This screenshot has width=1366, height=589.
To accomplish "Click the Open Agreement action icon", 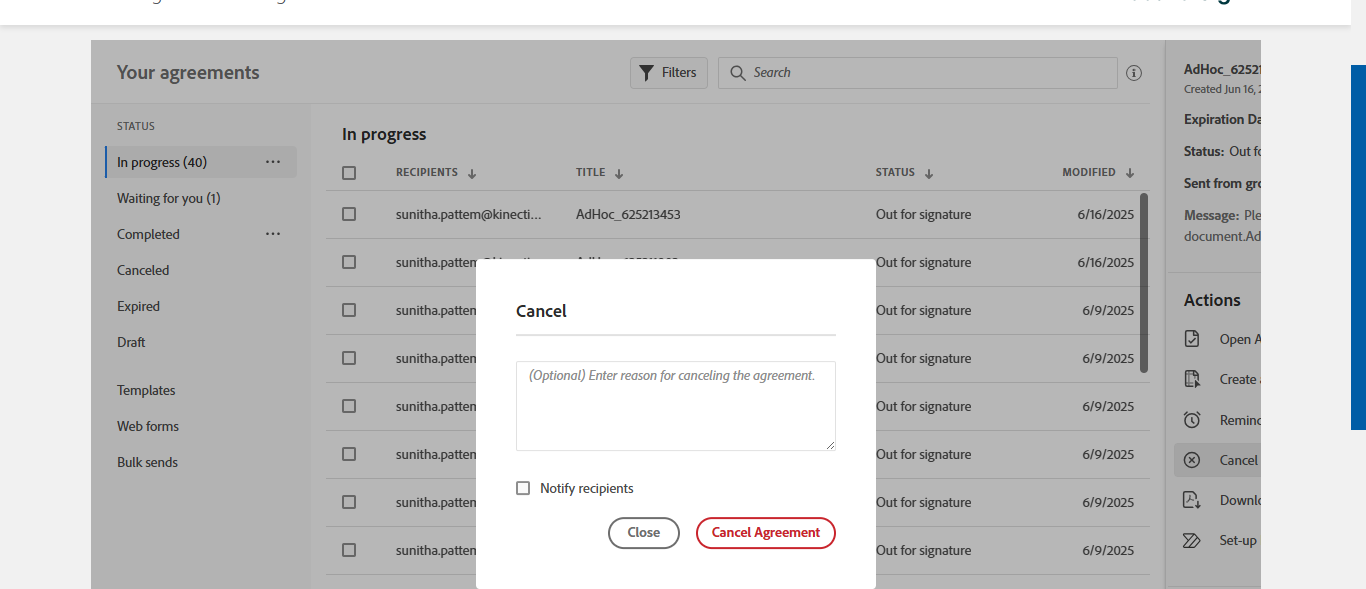I will [x=1192, y=339].
